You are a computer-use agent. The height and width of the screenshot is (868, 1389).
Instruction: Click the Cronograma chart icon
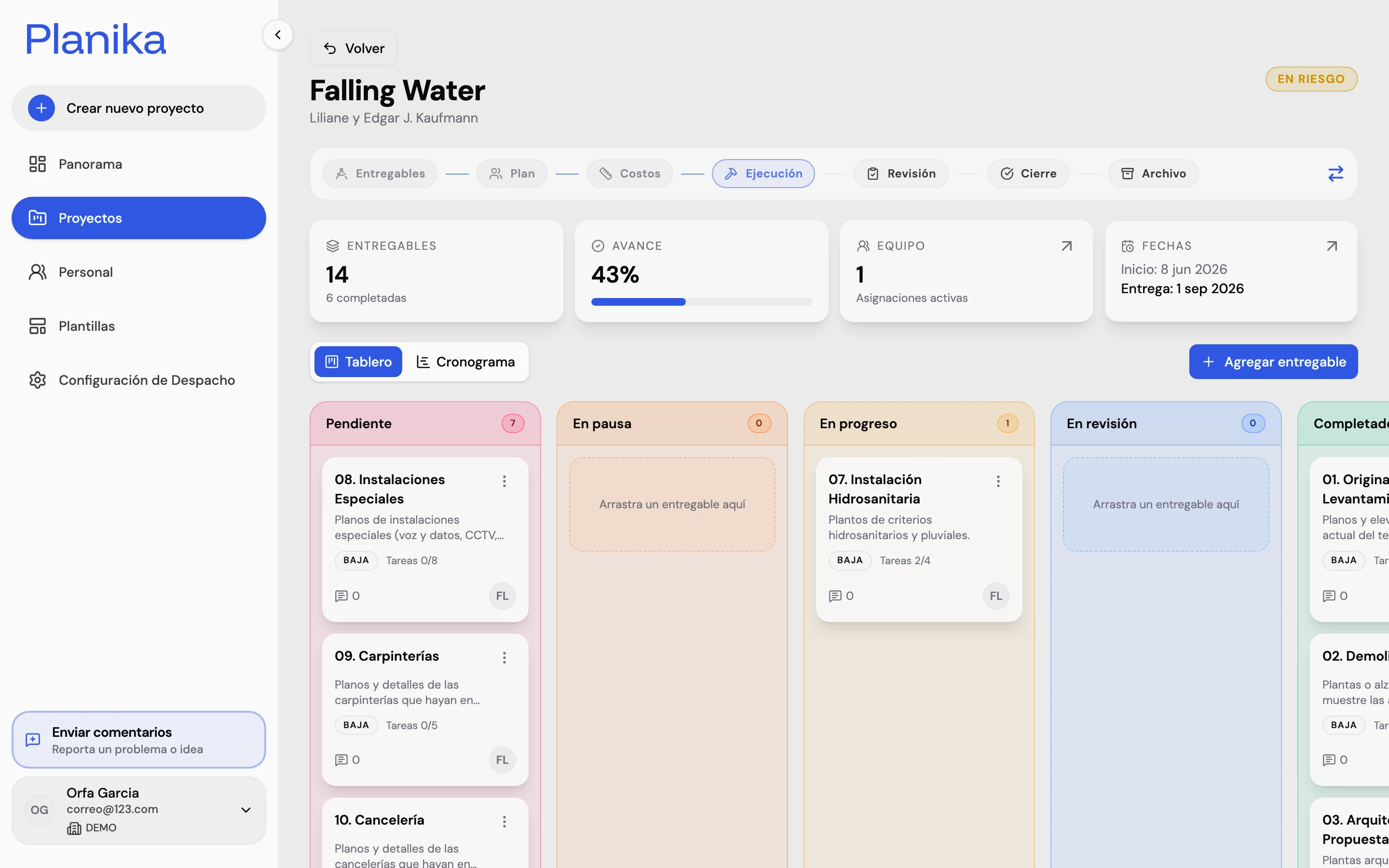pos(423,362)
